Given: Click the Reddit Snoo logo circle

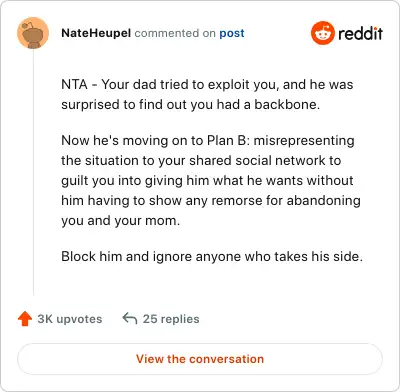Looking at the screenshot, I should (x=322, y=33).
